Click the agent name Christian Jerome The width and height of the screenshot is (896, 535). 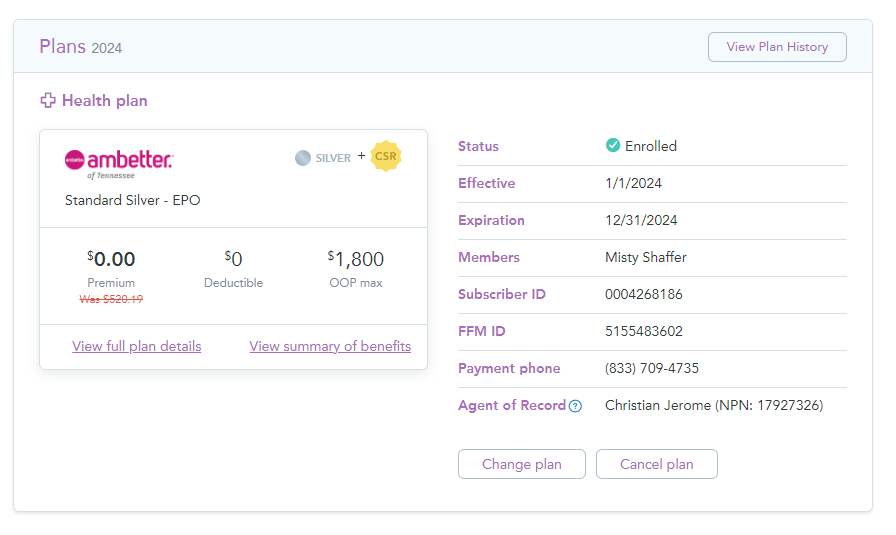click(658, 405)
